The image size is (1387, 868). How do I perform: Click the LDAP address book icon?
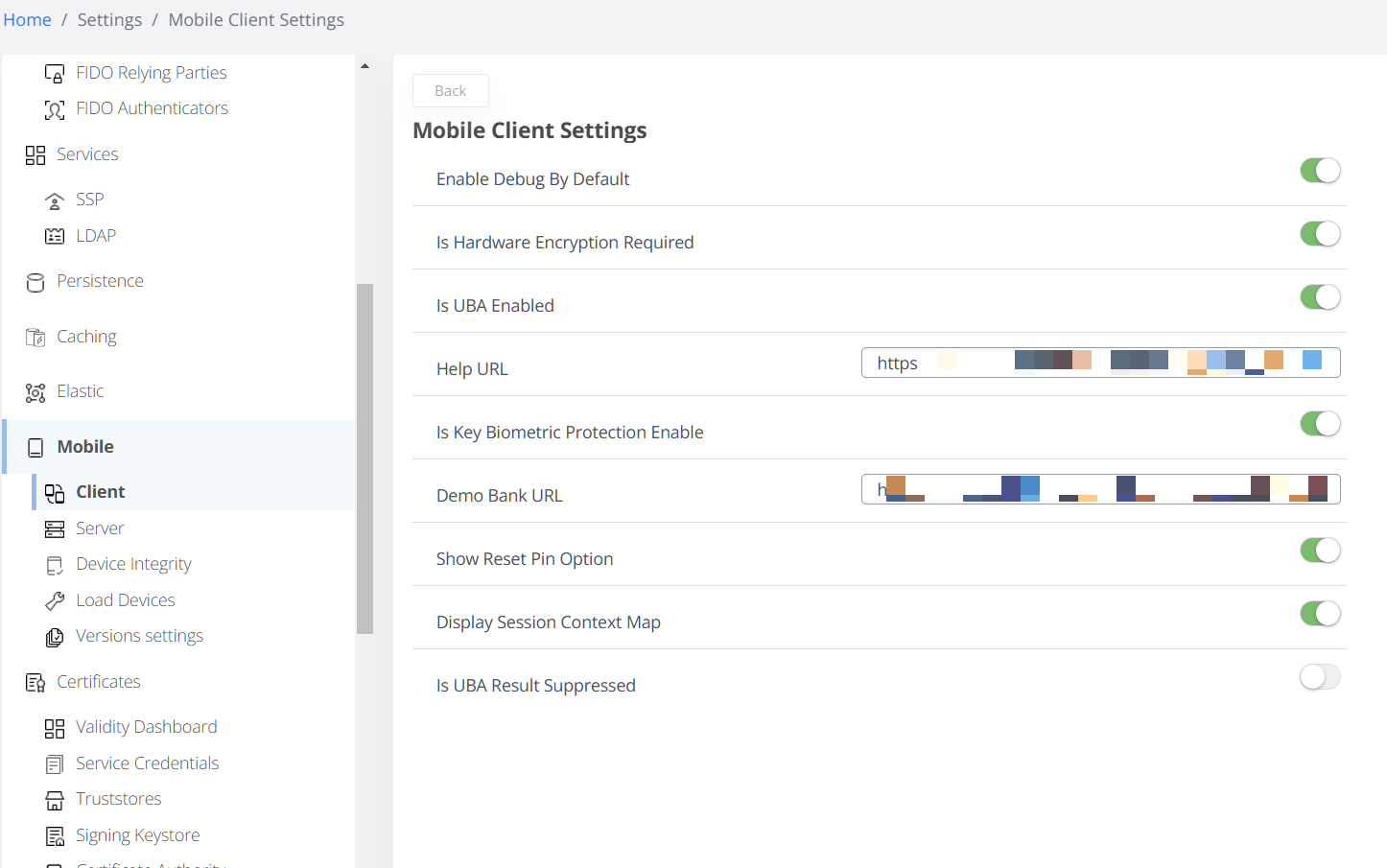click(x=55, y=235)
